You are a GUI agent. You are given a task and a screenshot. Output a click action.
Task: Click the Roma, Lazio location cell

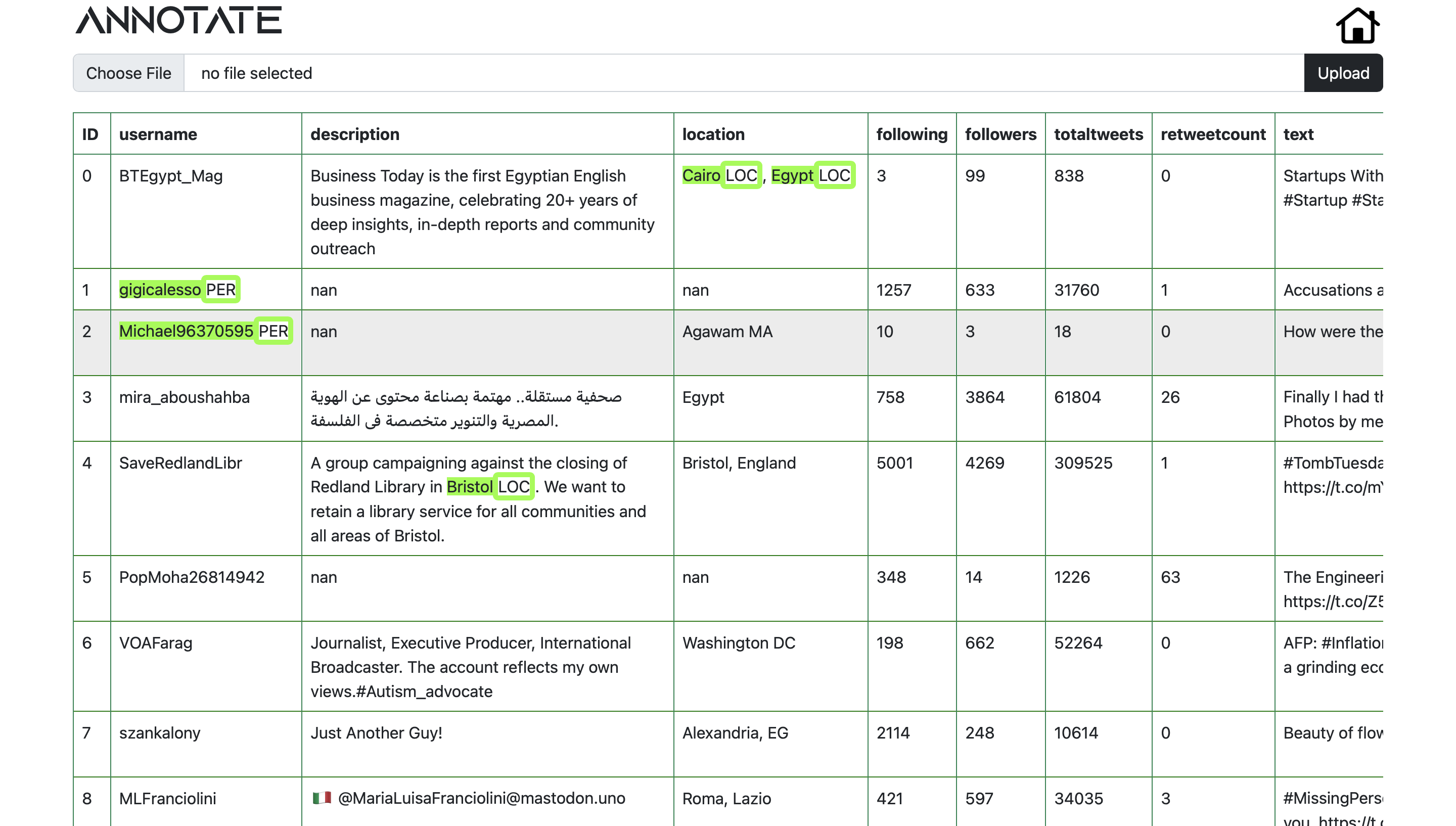coord(770,801)
